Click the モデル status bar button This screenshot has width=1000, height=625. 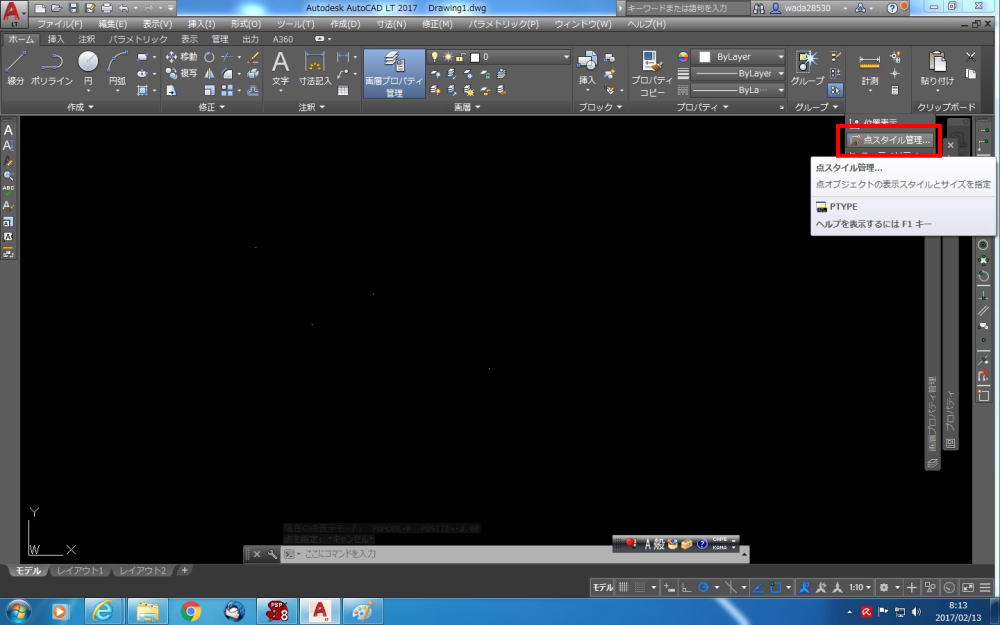pyautogui.click(x=603, y=587)
